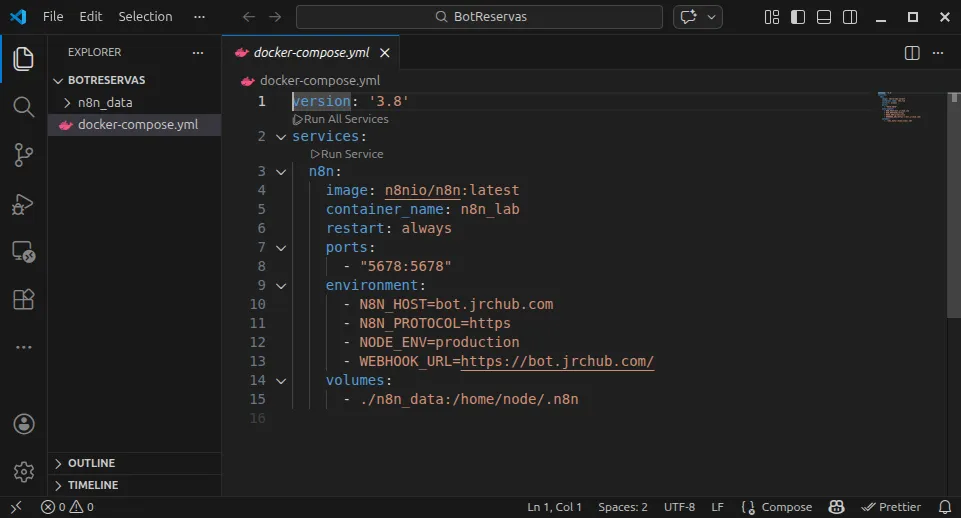The image size is (961, 518).
Task: Open the n8nio/n8n image link
Action: (422, 190)
